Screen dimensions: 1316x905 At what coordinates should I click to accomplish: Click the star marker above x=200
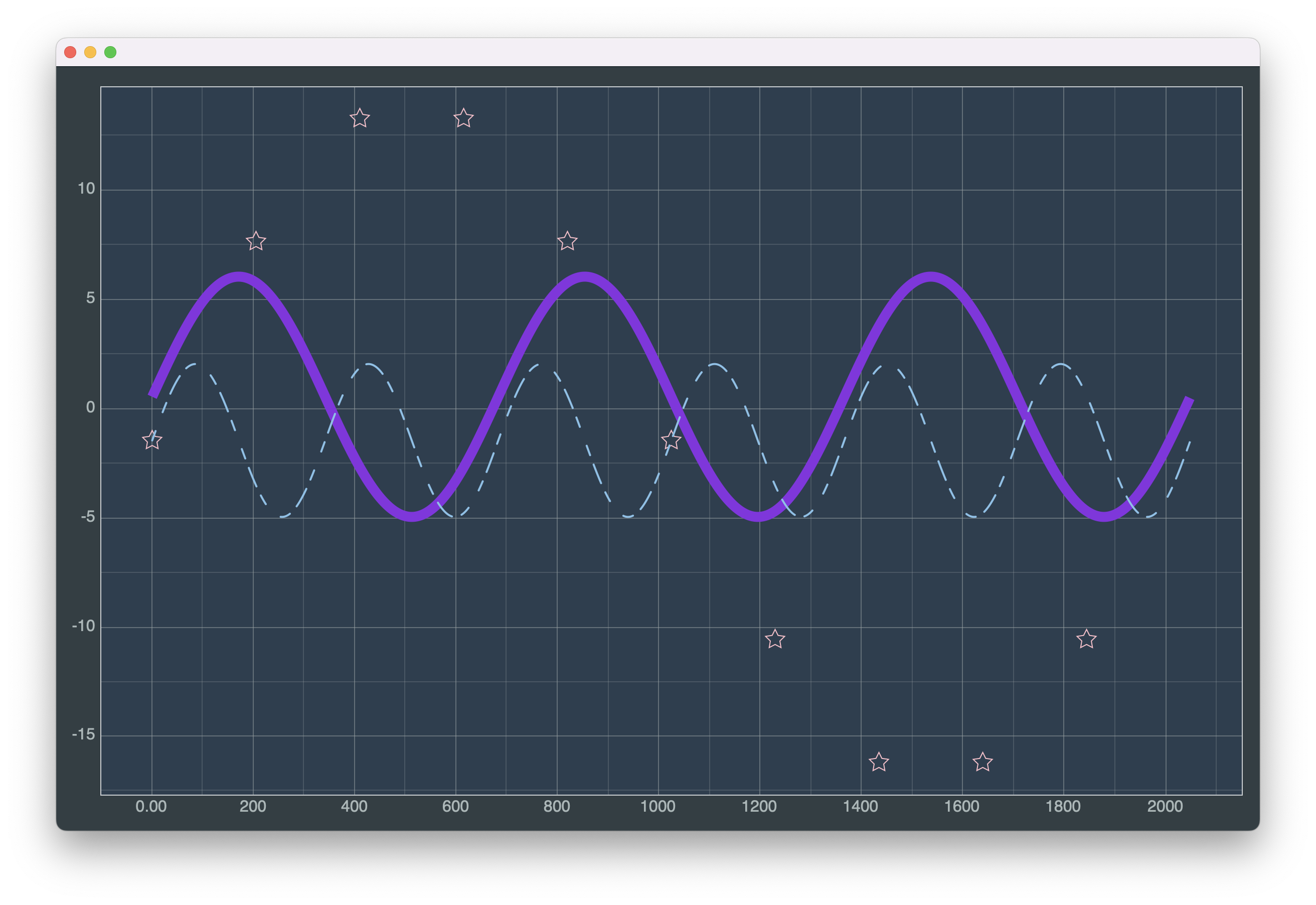(x=256, y=242)
